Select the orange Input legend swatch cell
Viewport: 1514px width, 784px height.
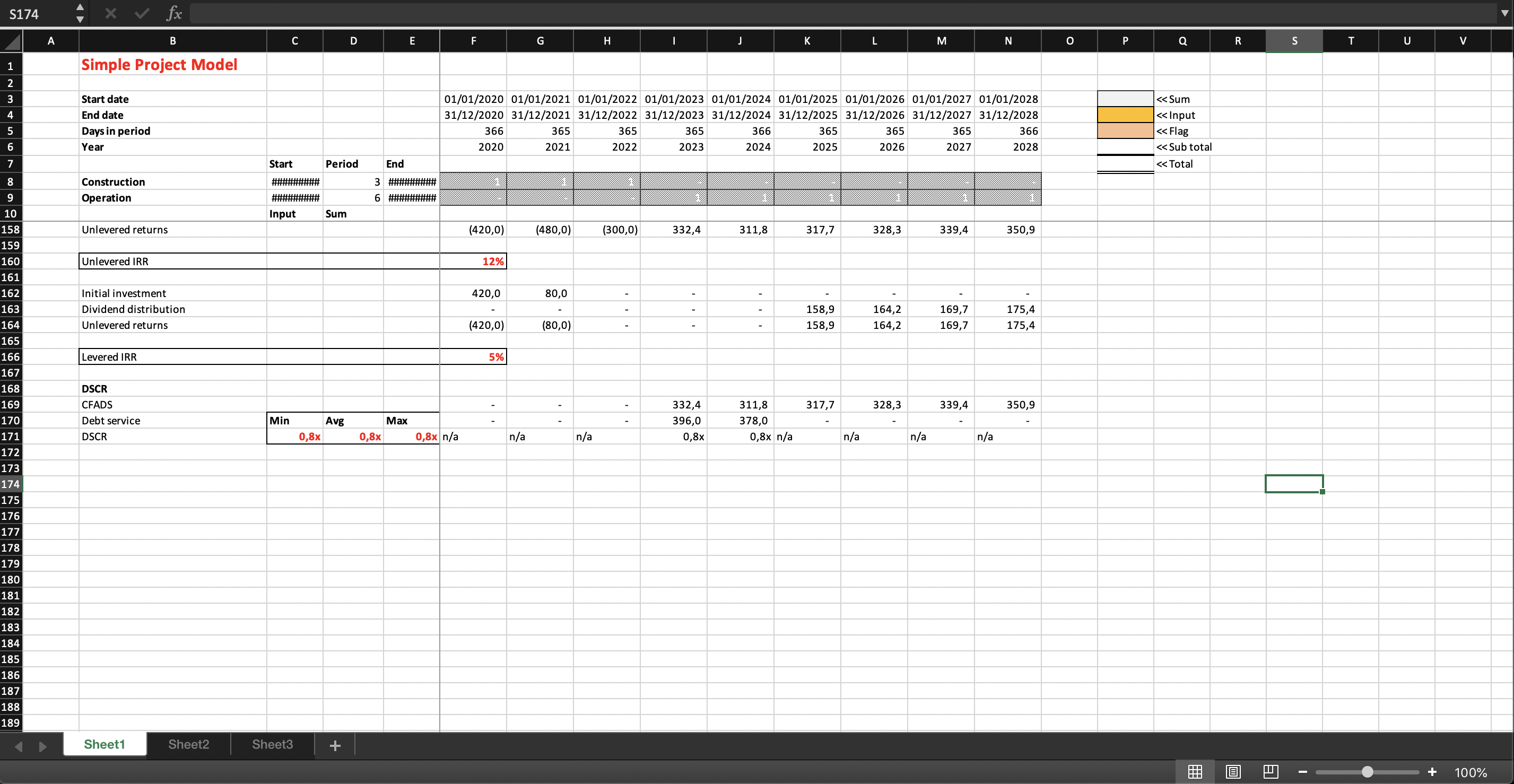coord(1125,115)
